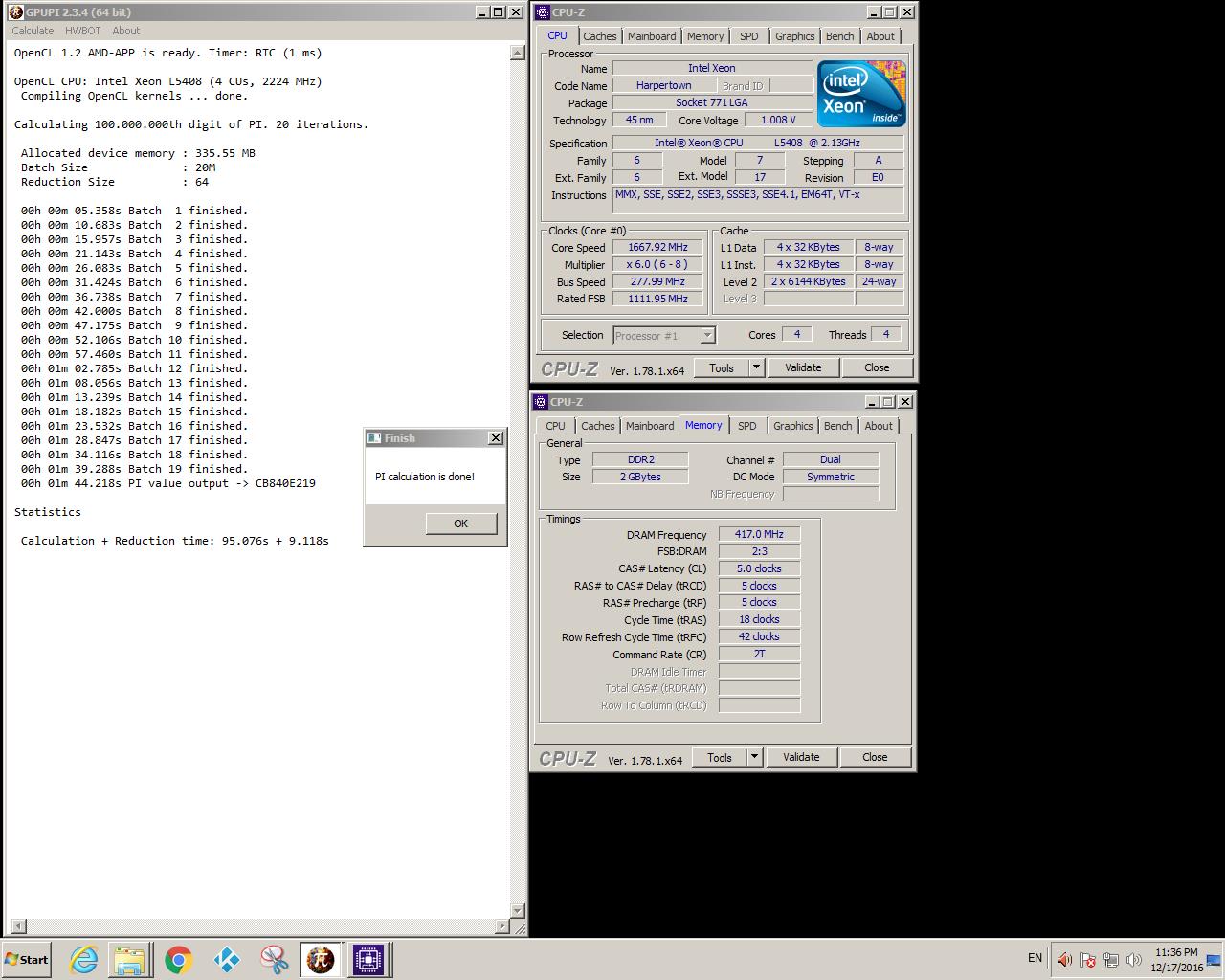1225x980 pixels.
Task: Open the About menu in GPUPI
Action: point(125,31)
